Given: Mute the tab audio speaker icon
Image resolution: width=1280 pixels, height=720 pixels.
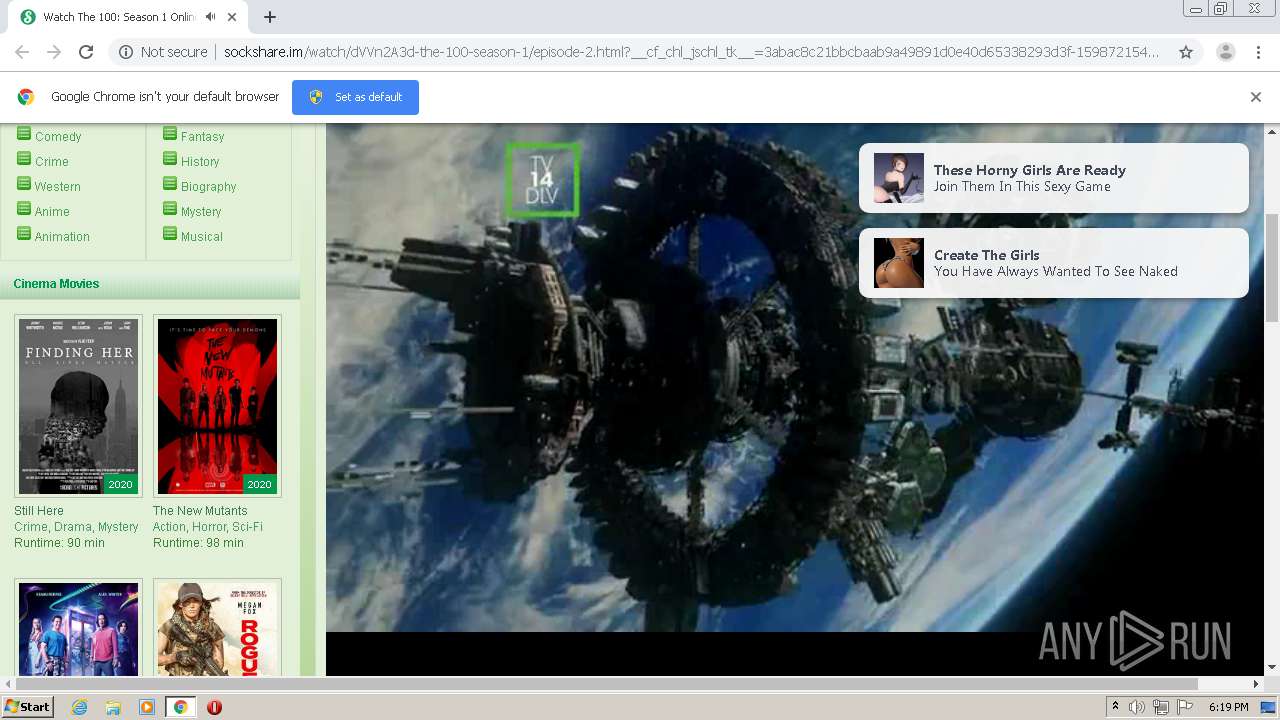Looking at the screenshot, I should coord(210,17).
